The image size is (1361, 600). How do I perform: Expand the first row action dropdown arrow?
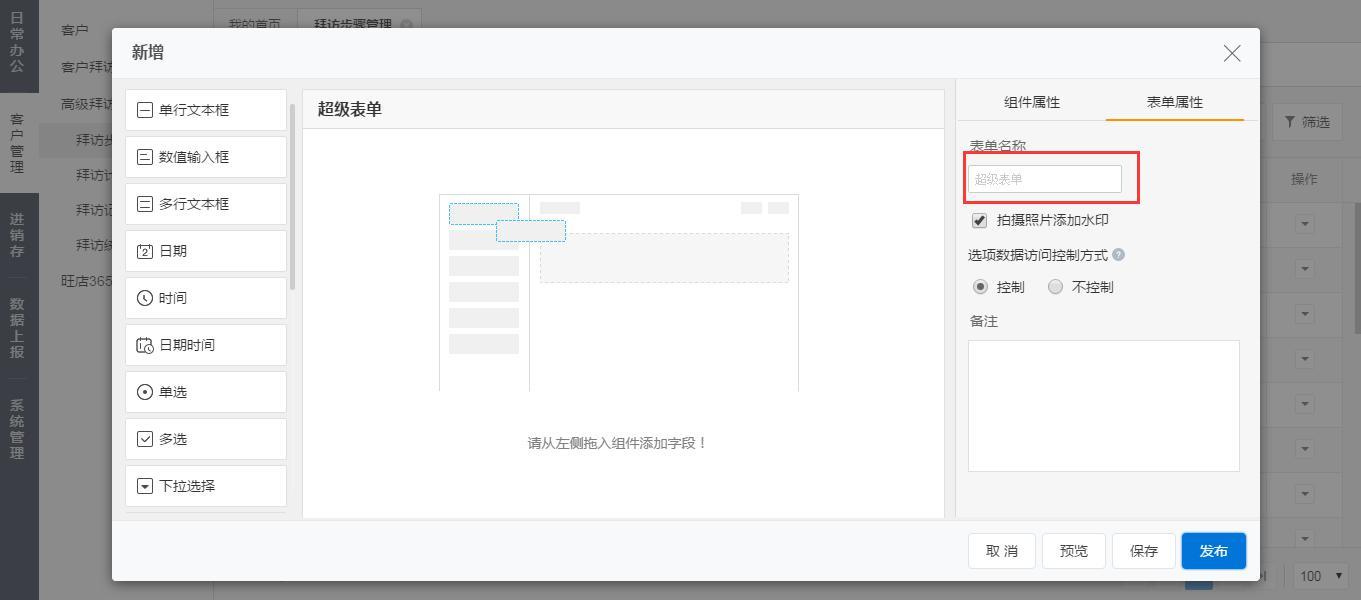pyautogui.click(x=1304, y=224)
